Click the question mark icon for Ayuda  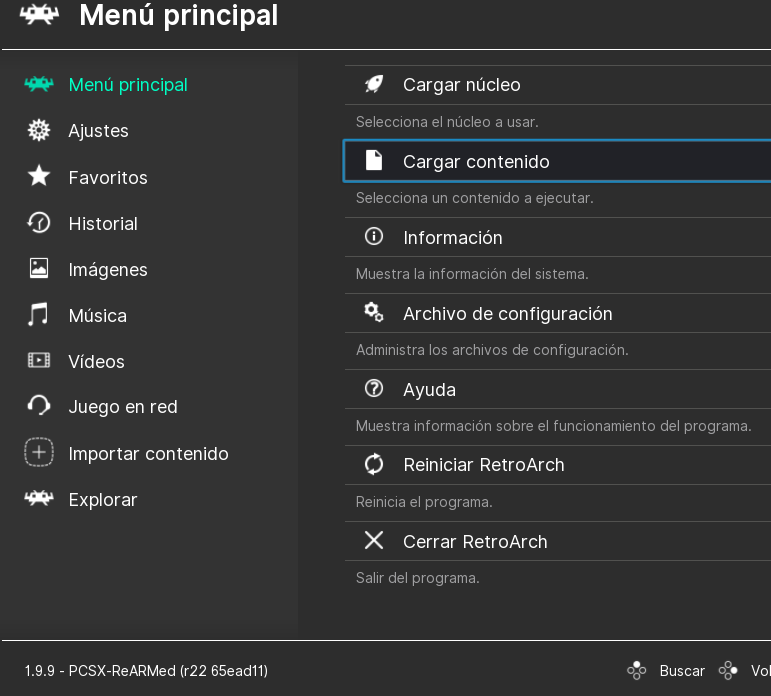click(374, 389)
